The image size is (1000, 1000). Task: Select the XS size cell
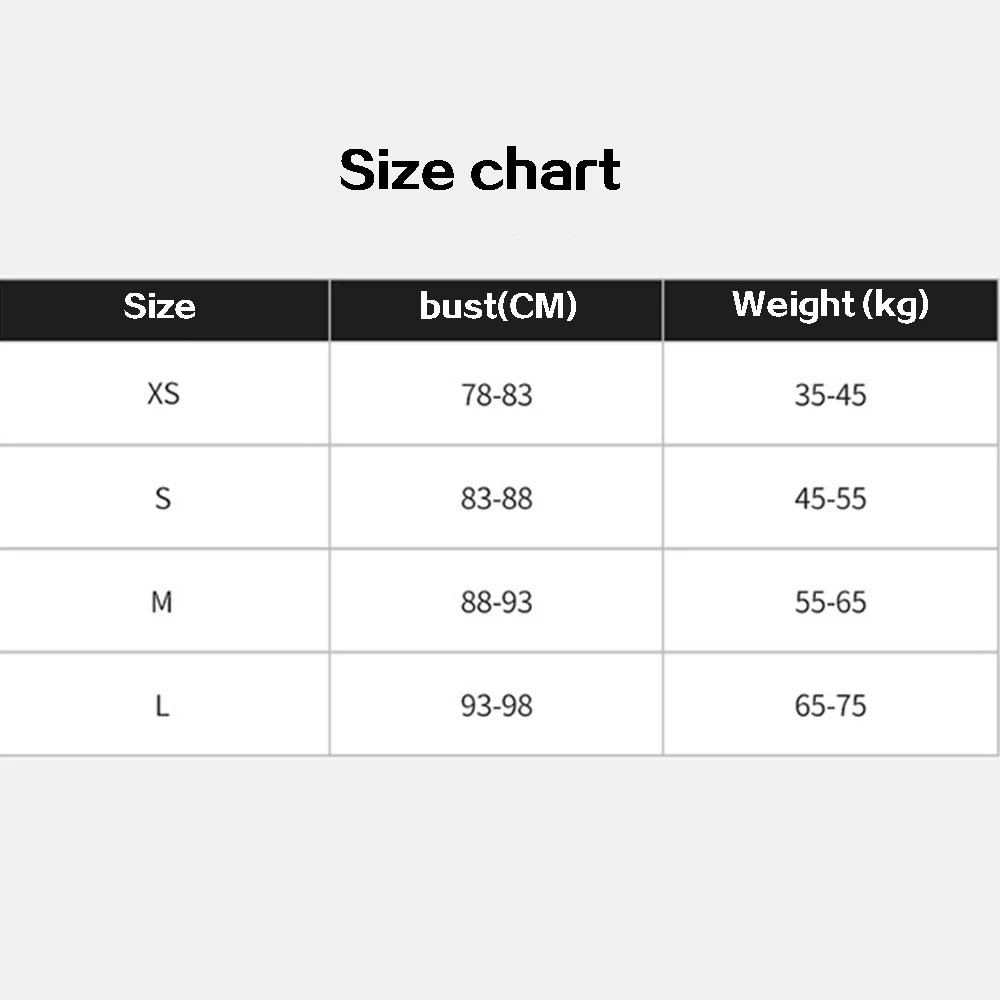(163, 394)
